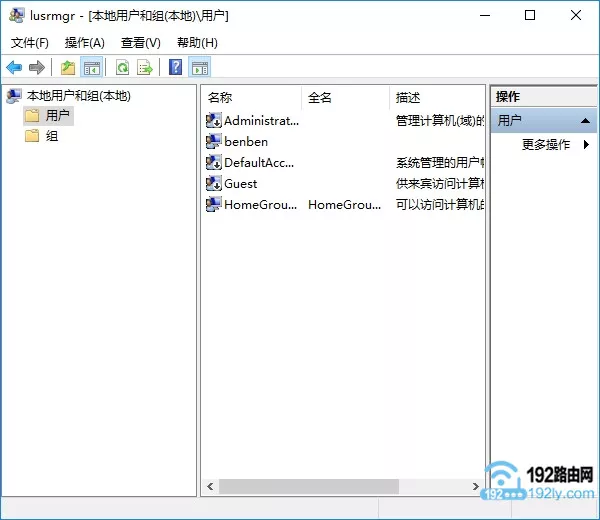600x520 pixels.
Task: Select the Guest user name
Action: point(240,184)
